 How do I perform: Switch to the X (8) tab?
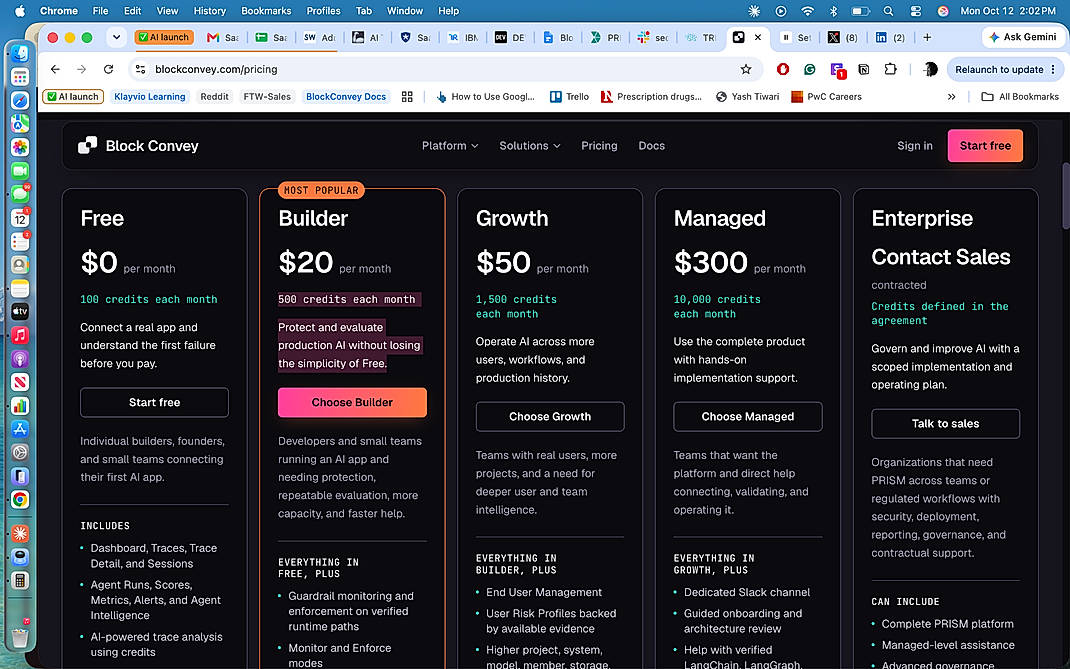(x=843, y=38)
